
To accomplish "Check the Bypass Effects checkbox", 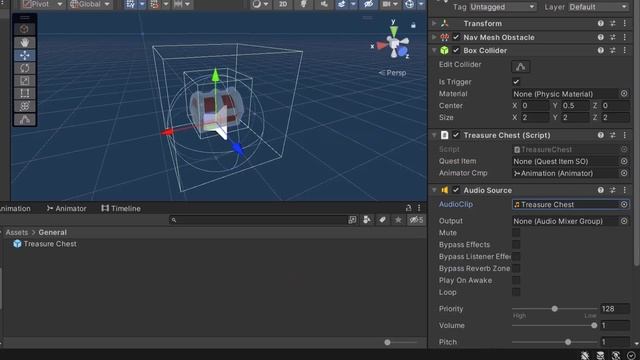I will point(516,244).
